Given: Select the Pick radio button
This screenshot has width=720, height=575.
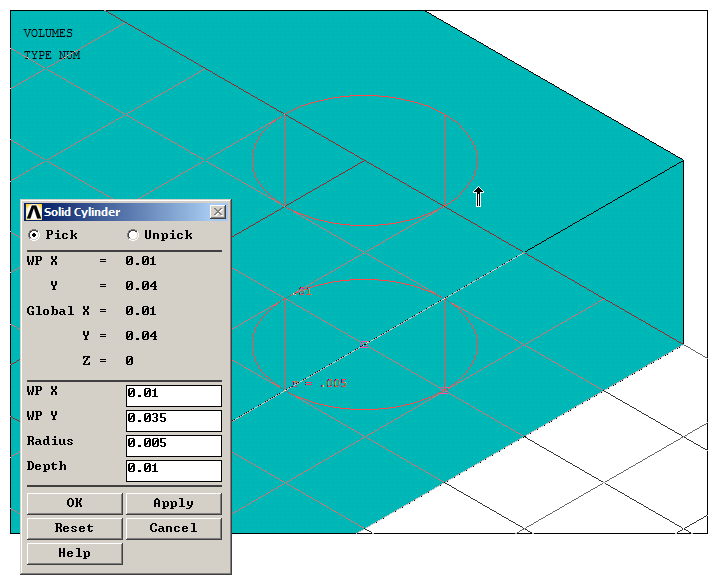Looking at the screenshot, I should click(x=35, y=235).
